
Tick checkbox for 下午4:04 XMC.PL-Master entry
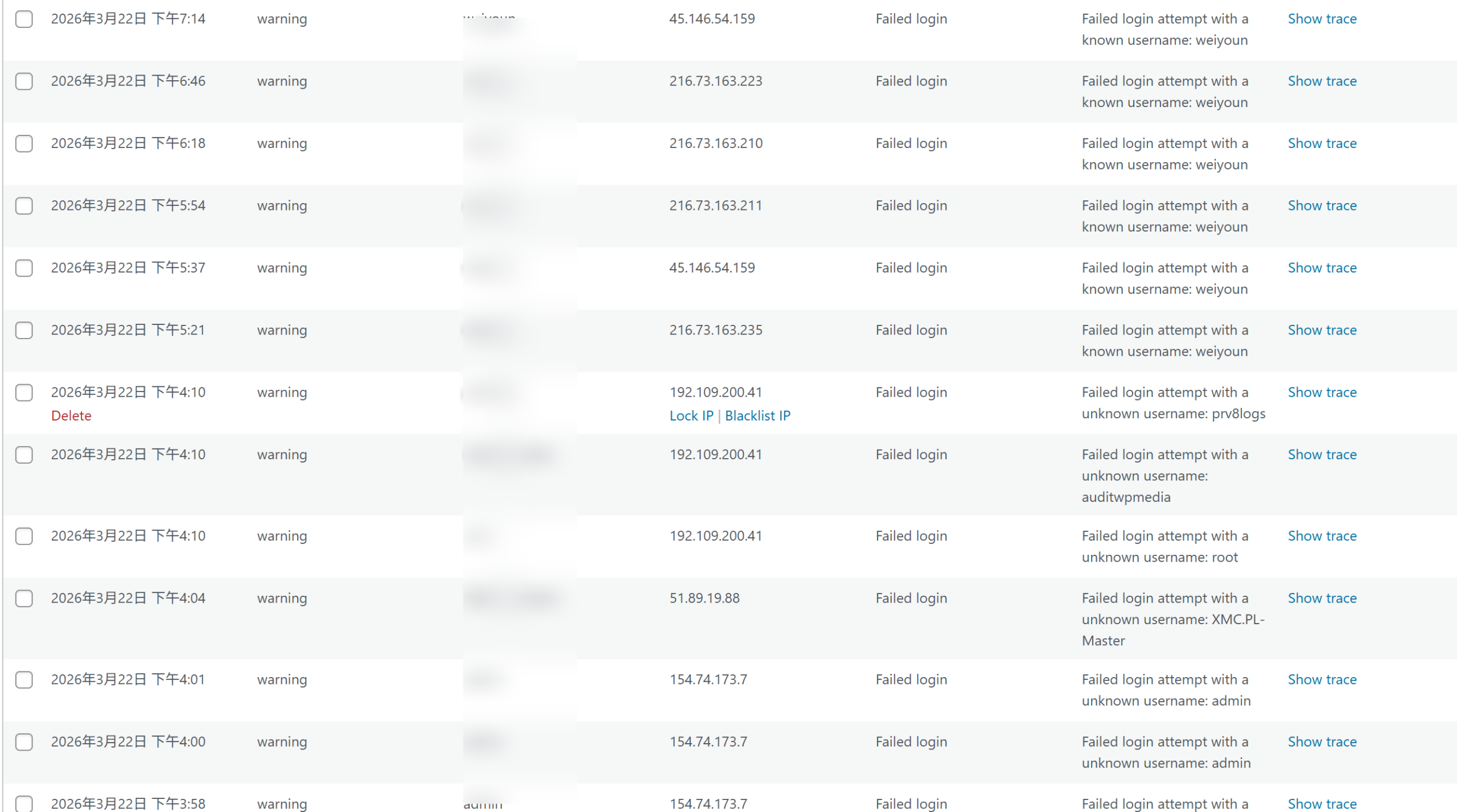pyautogui.click(x=24, y=599)
